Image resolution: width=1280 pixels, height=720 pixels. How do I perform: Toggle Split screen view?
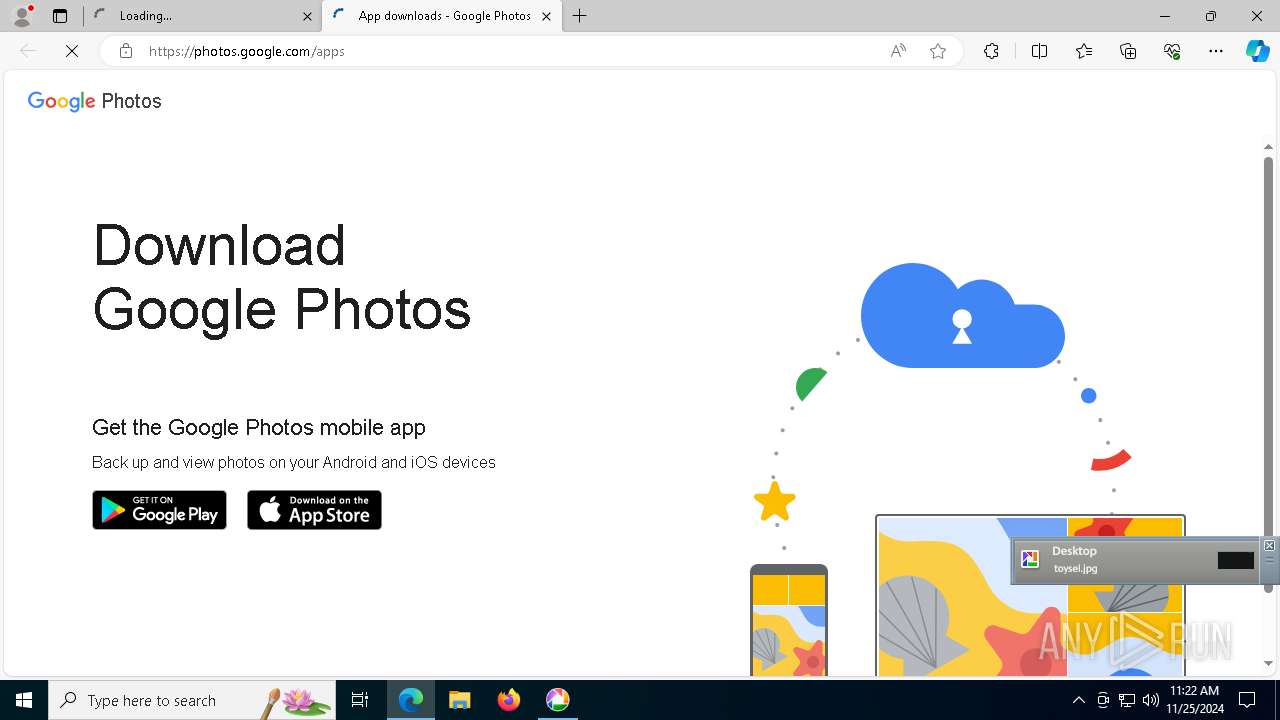(x=1039, y=51)
